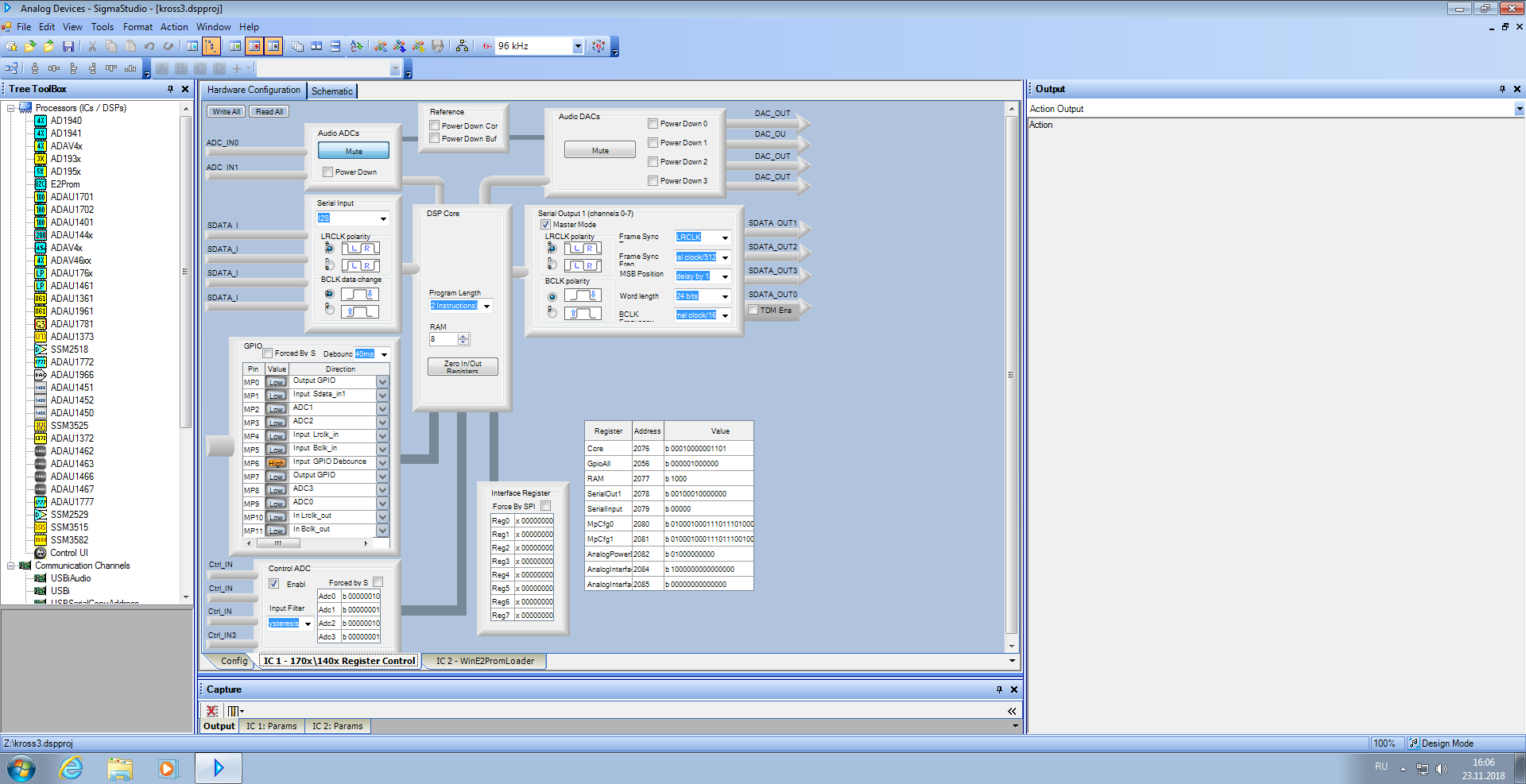Click the New Project toolbar icon
Screen dimensions: 1526x784
click(x=11, y=46)
